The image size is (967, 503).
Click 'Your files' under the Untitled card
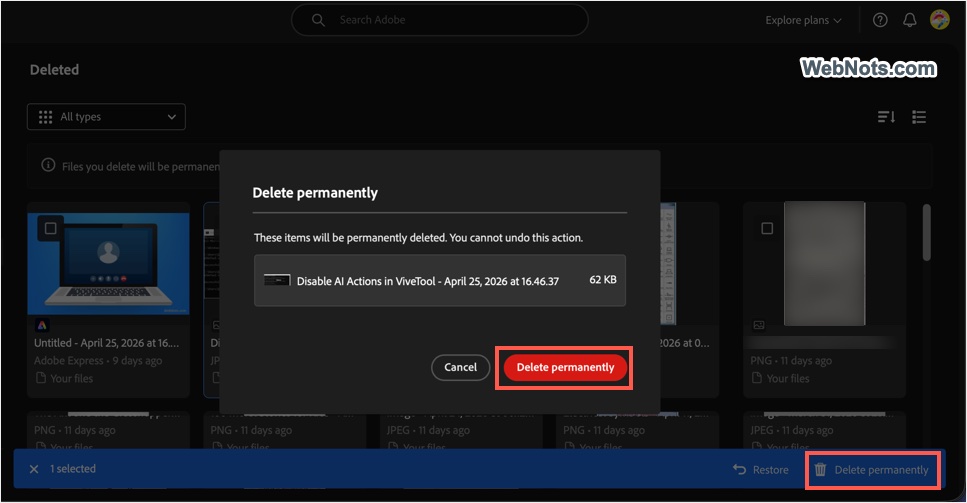64,378
